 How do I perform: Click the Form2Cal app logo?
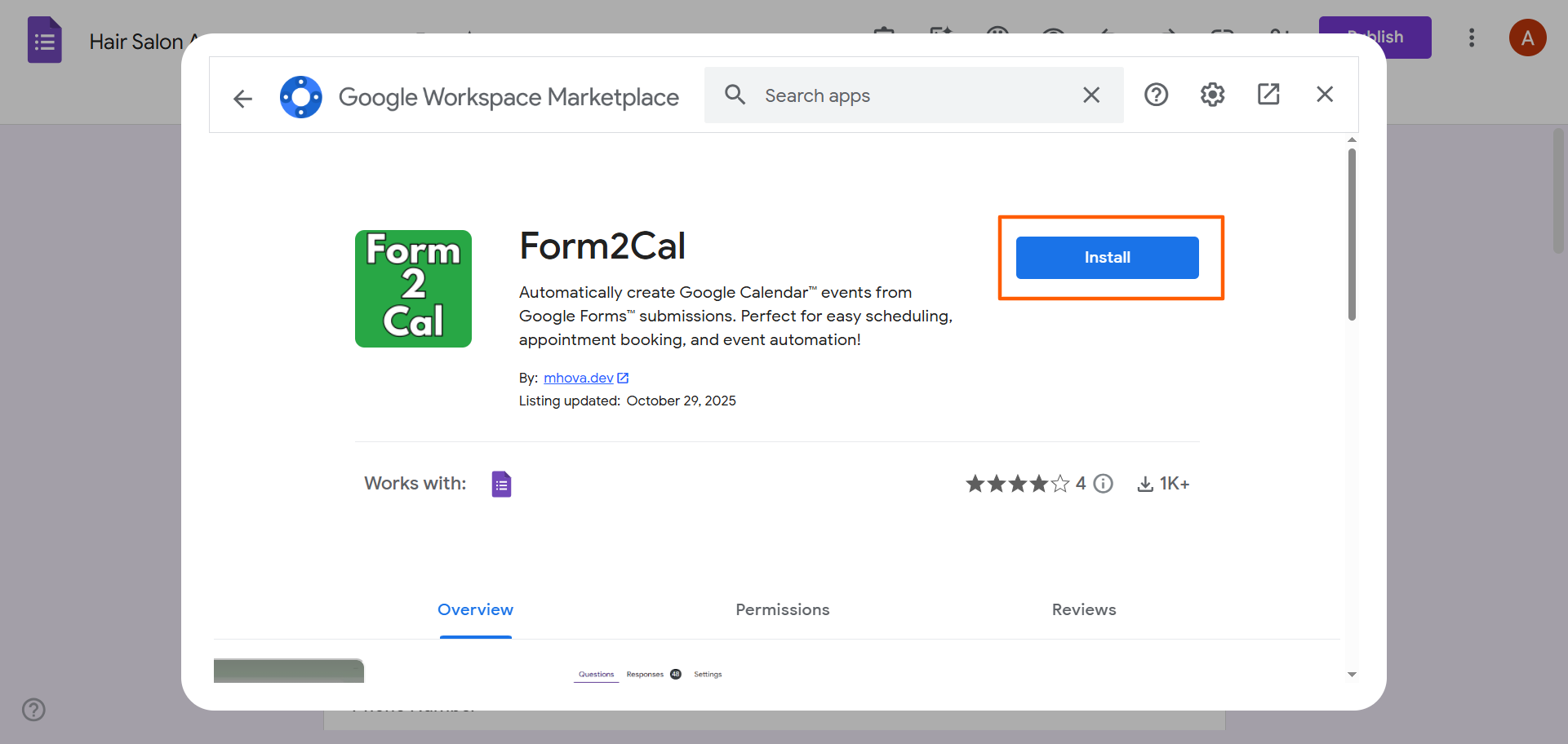[x=412, y=288]
